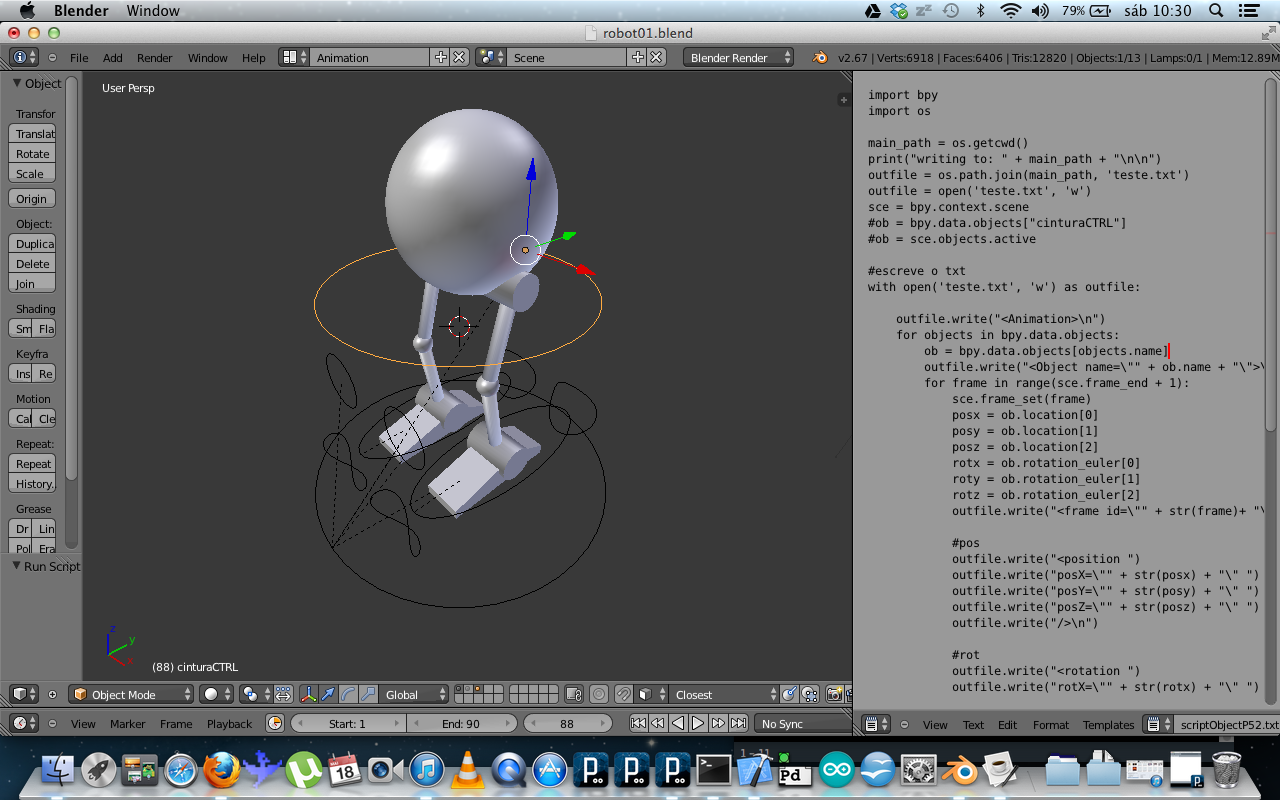Enable the proportional editing icon
The height and width of the screenshot is (800, 1280).
598,693
